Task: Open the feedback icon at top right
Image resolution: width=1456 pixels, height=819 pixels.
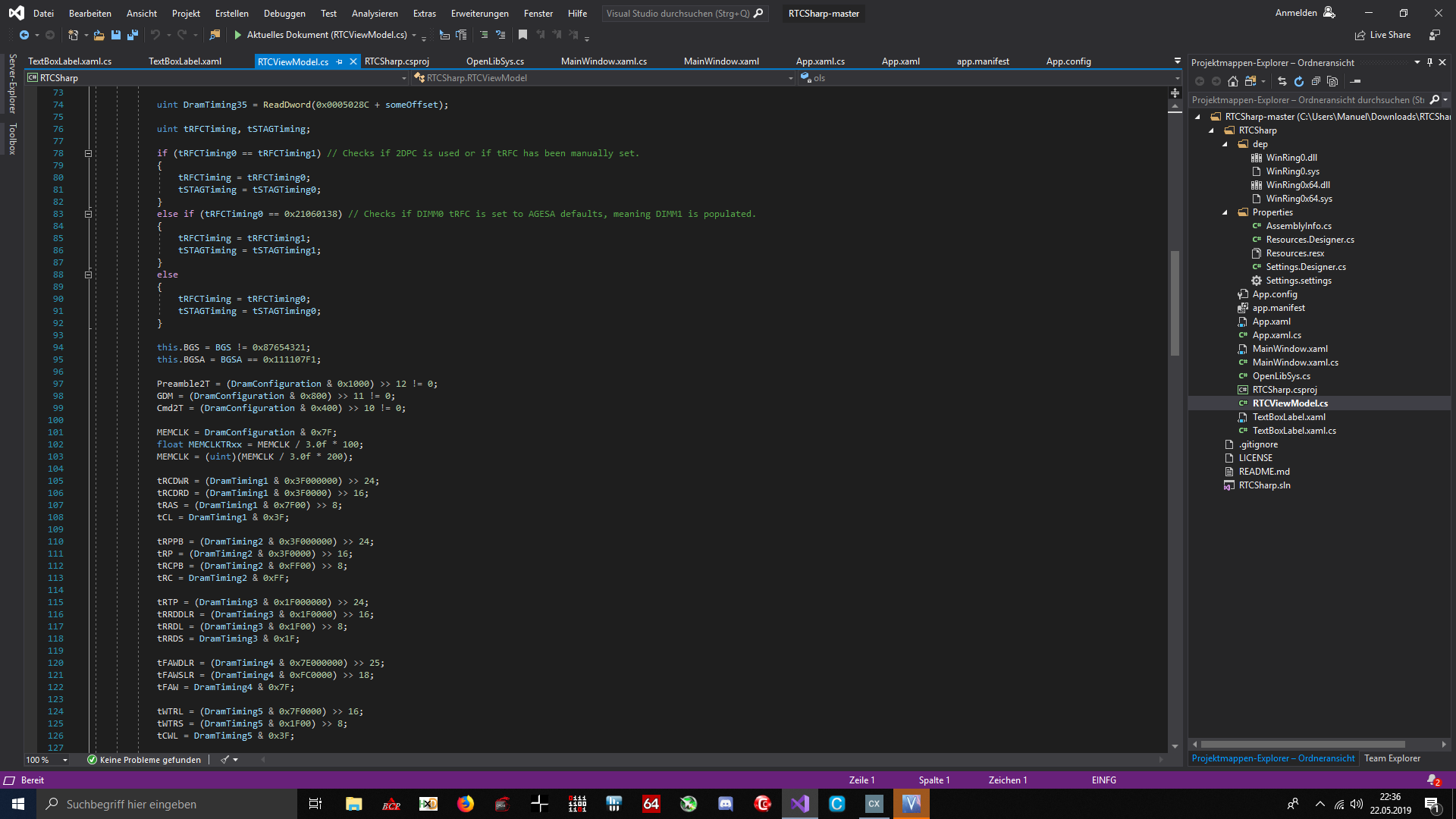Action: tap(1435, 35)
